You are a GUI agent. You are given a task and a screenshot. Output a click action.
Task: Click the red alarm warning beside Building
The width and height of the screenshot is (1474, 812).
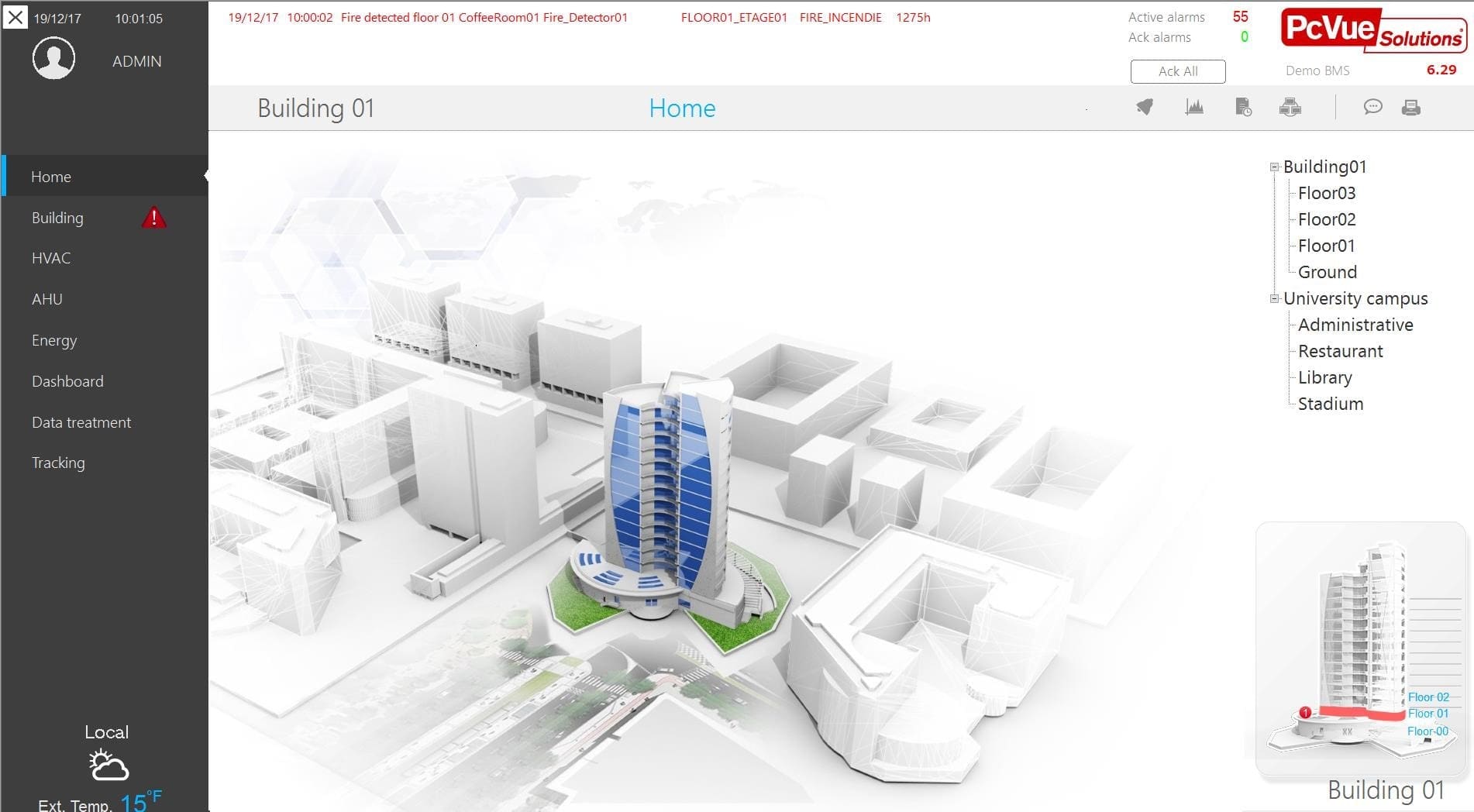153,218
